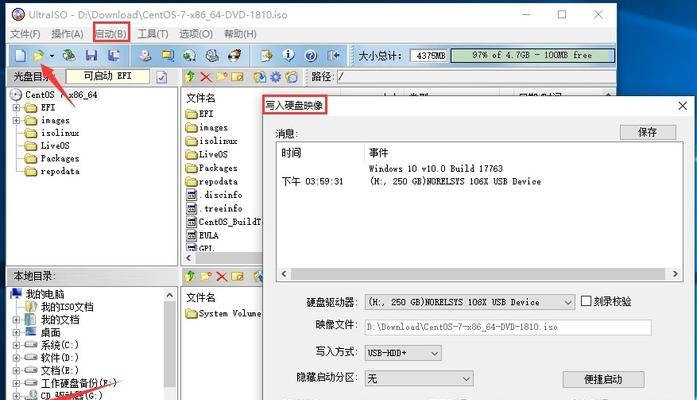Click the document-with-globe toolbar icon

click(x=266, y=56)
